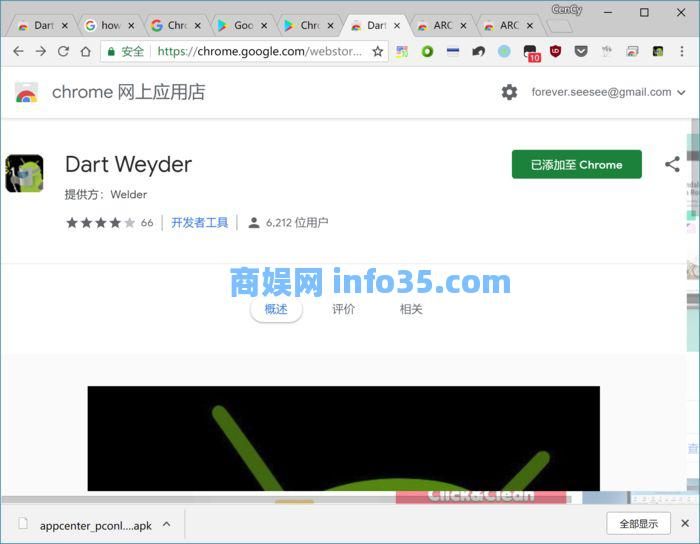Click the 已添加至 Chrome button
Screen dimensions: 700x544
[576, 165]
